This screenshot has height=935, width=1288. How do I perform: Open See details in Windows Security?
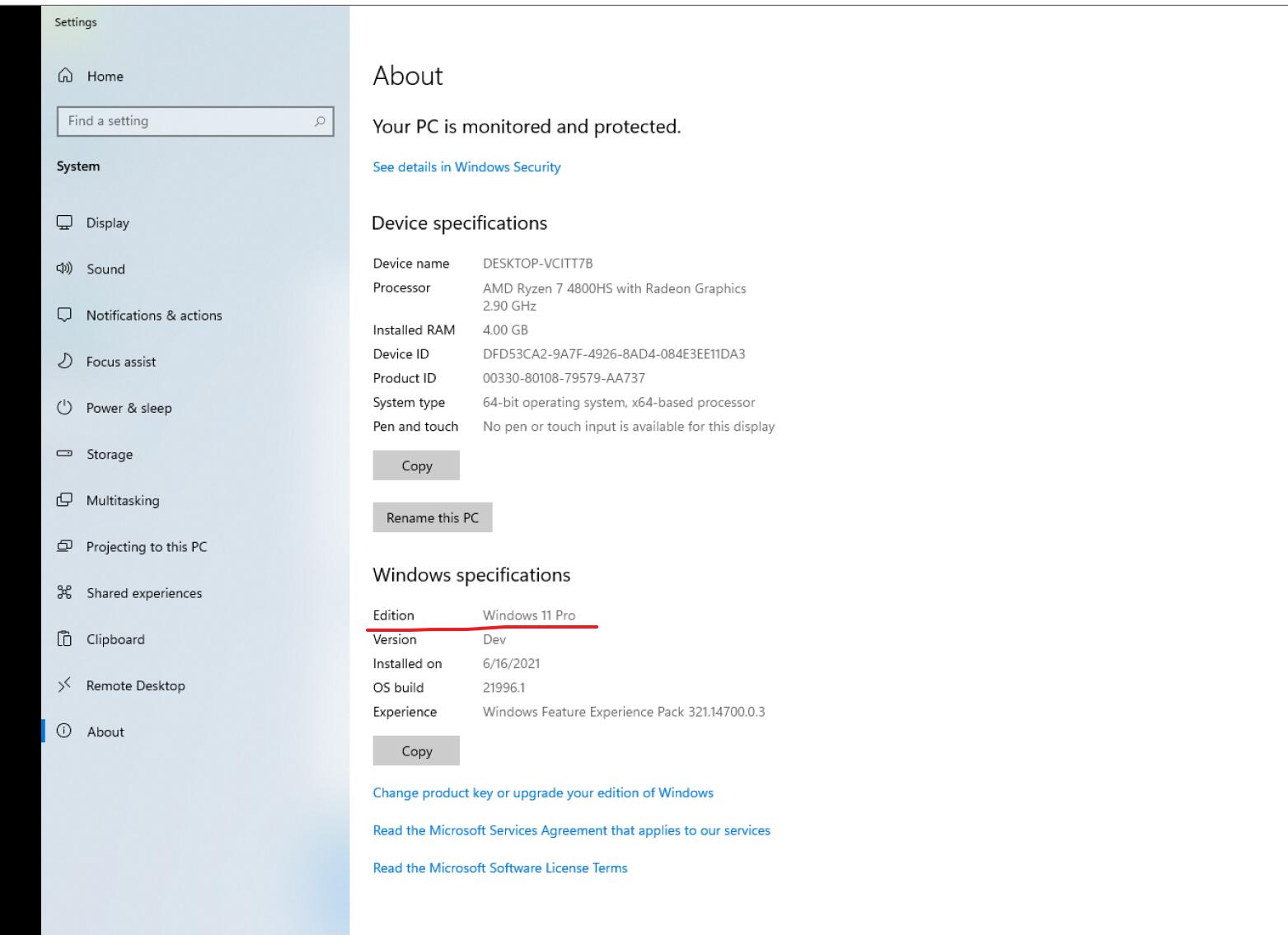click(466, 166)
